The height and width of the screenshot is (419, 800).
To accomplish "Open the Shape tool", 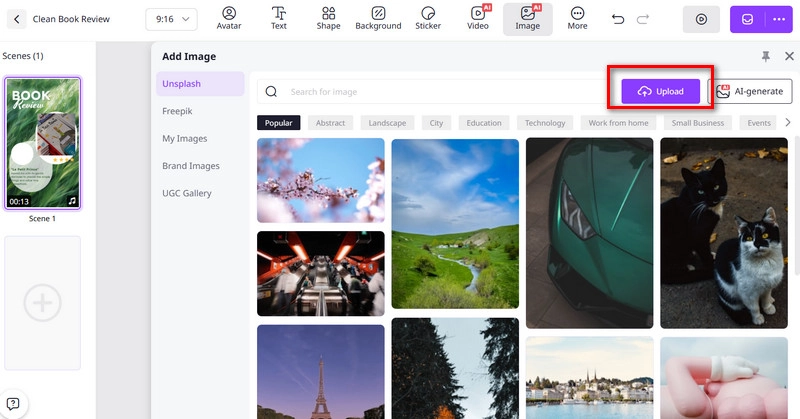I will pos(328,18).
